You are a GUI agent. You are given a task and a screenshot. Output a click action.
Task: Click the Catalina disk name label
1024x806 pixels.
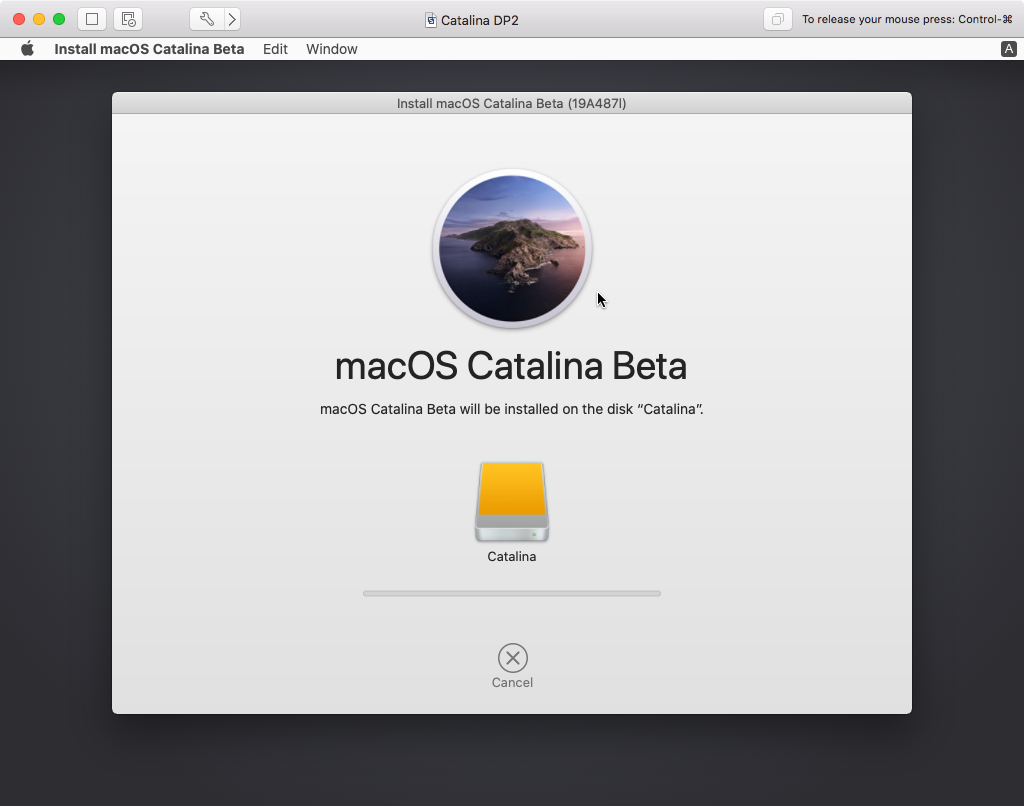pos(512,556)
